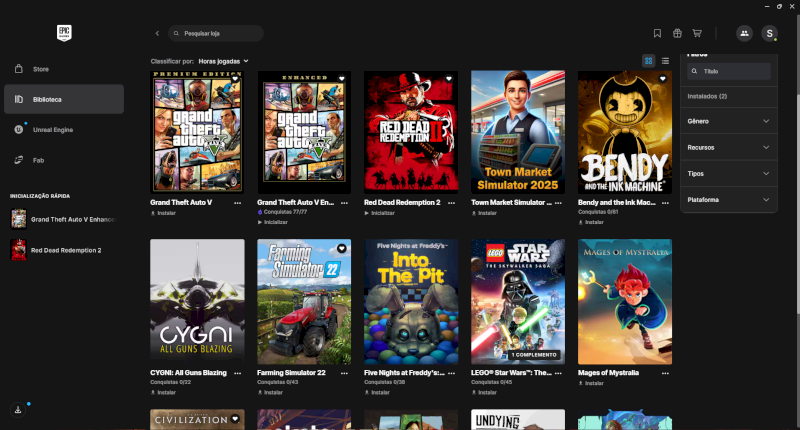Open more options for Bendy and the Ink Machine

665,203
